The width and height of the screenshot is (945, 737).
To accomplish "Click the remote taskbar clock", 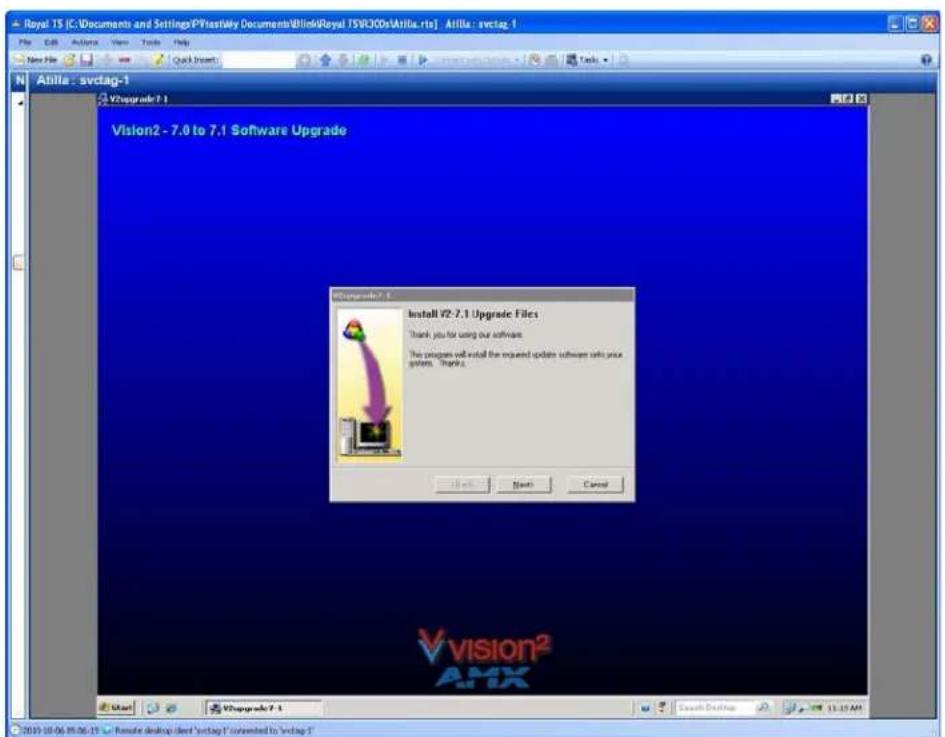I will click(x=844, y=708).
